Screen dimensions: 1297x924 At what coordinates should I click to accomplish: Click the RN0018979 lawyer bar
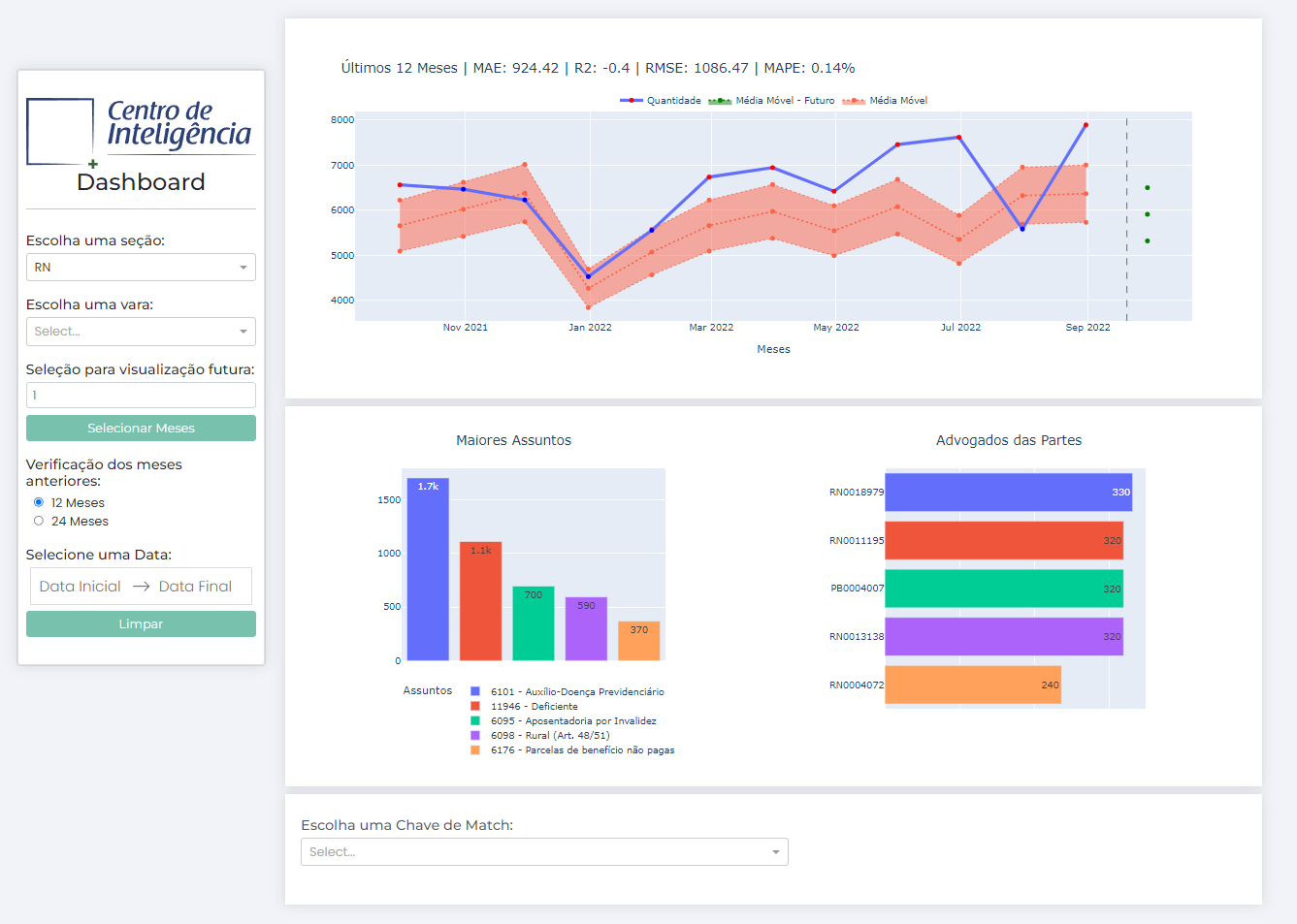[1009, 493]
